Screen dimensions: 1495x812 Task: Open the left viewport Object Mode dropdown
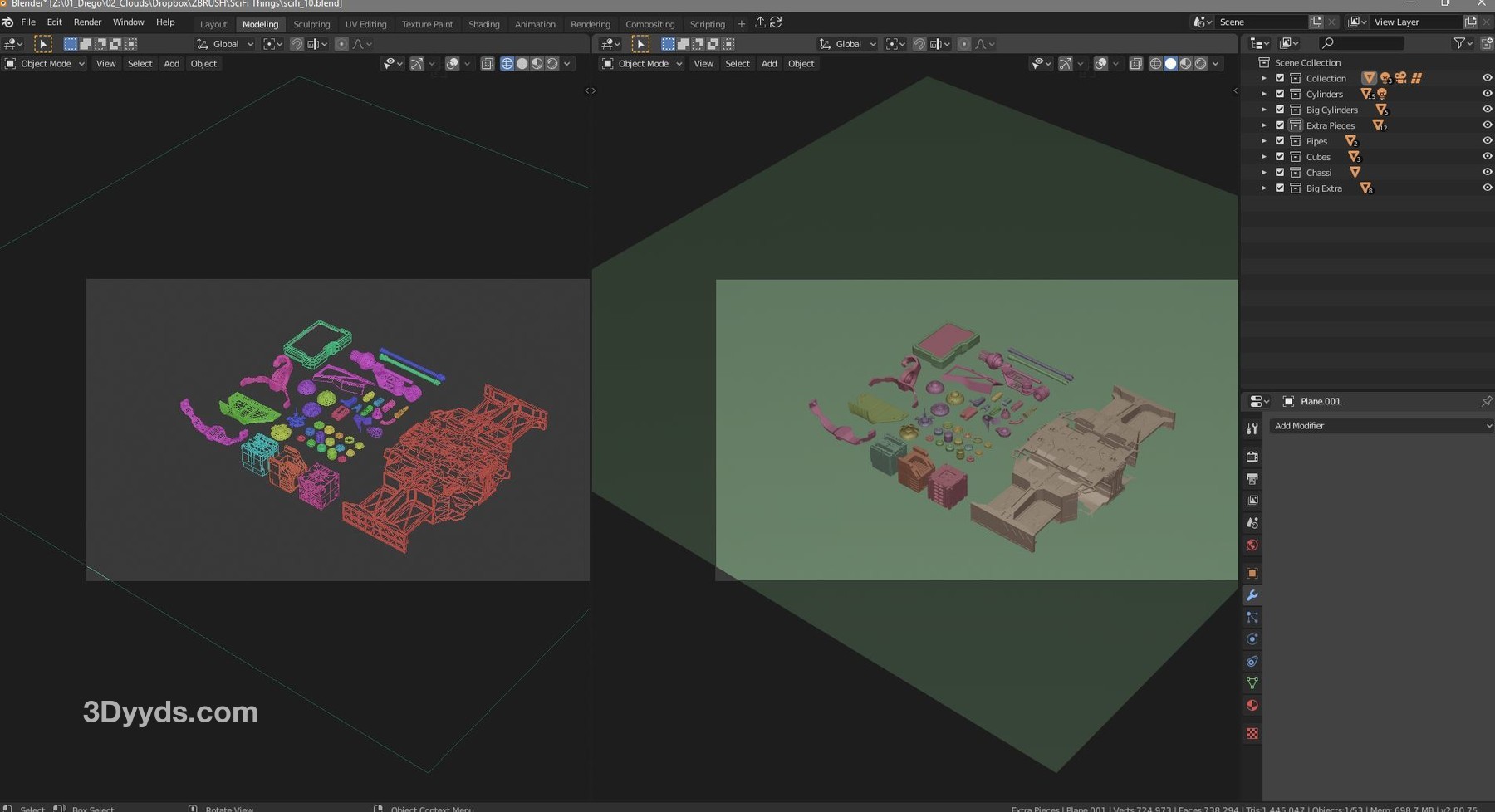coord(46,64)
